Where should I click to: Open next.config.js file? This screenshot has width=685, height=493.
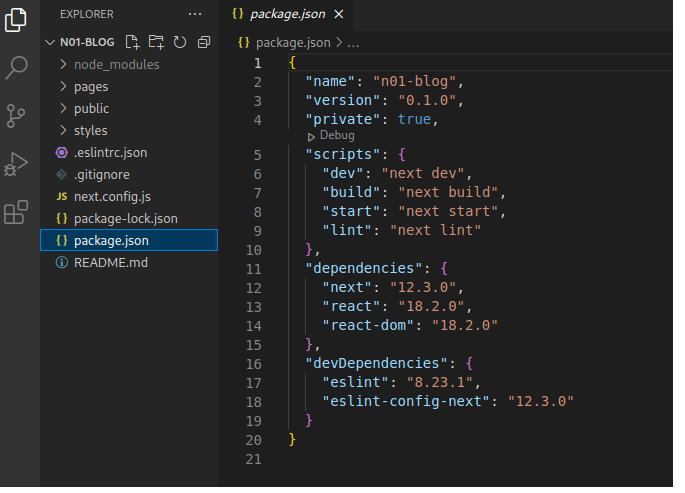point(129,197)
